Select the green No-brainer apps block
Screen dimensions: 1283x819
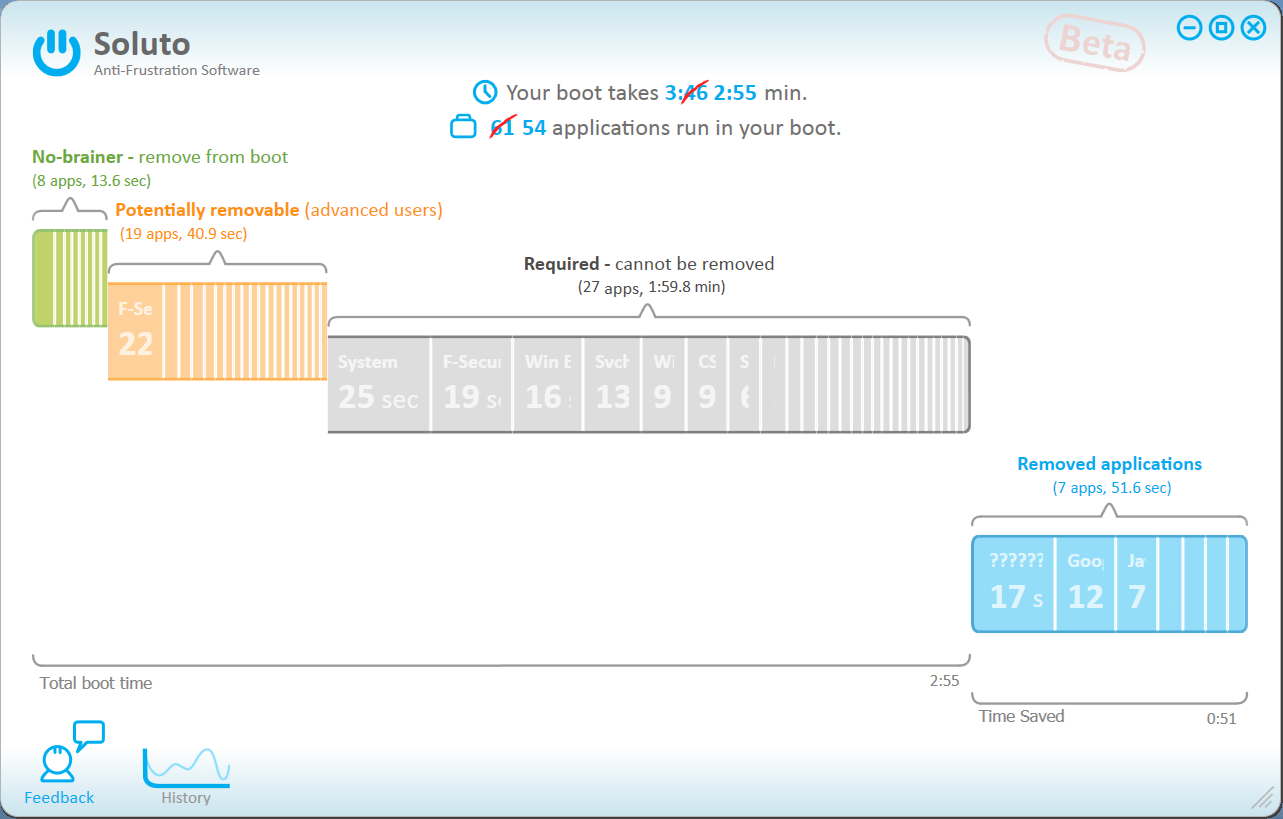[x=70, y=278]
